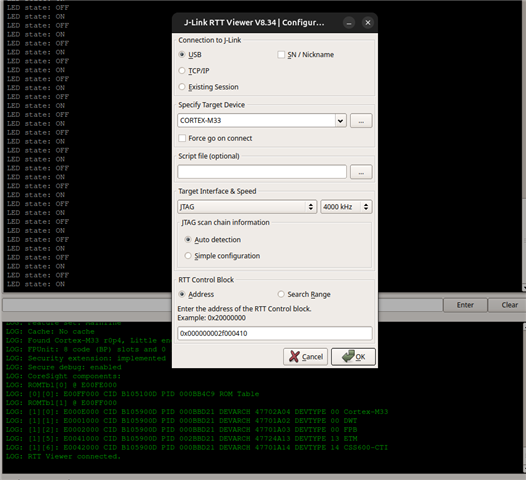Close the J-Link RTT Viewer configuration dialog
The height and width of the screenshot is (480, 526).
pyautogui.click(x=368, y=23)
